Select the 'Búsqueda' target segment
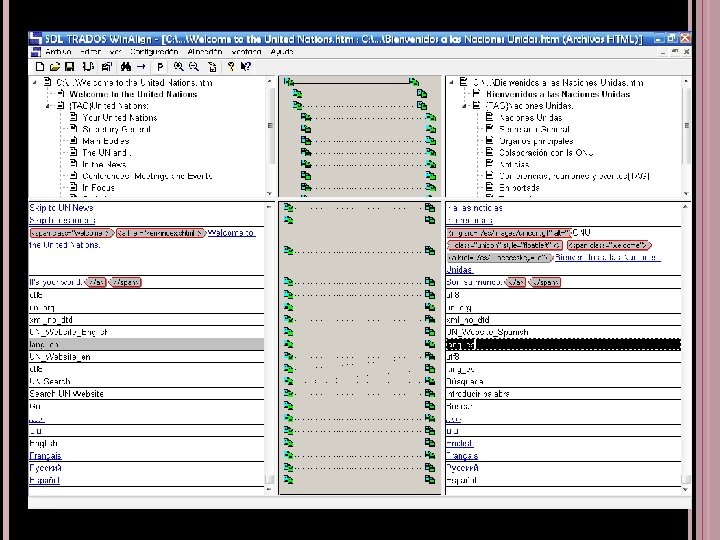720x540 pixels. pyautogui.click(x=563, y=381)
